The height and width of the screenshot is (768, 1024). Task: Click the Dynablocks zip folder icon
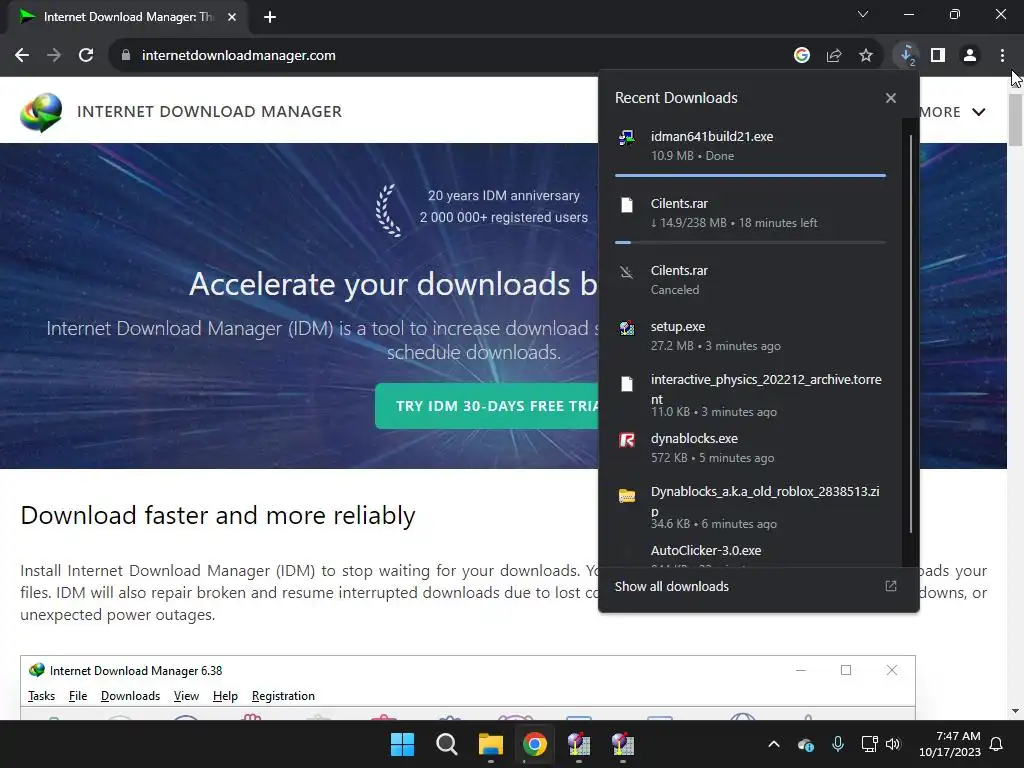coord(627,496)
